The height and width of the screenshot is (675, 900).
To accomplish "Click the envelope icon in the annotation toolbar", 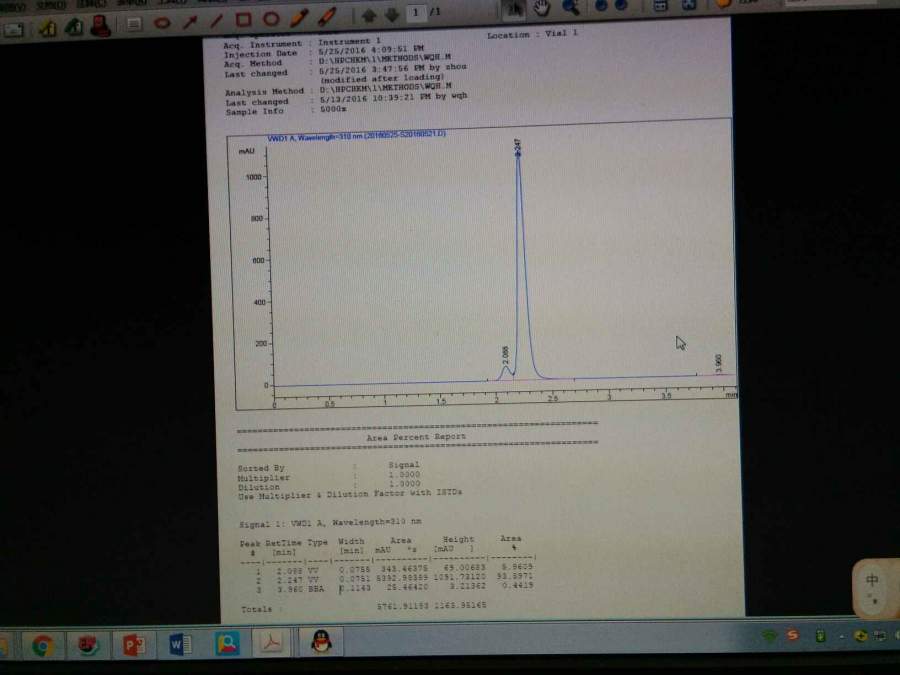I will point(13,29).
